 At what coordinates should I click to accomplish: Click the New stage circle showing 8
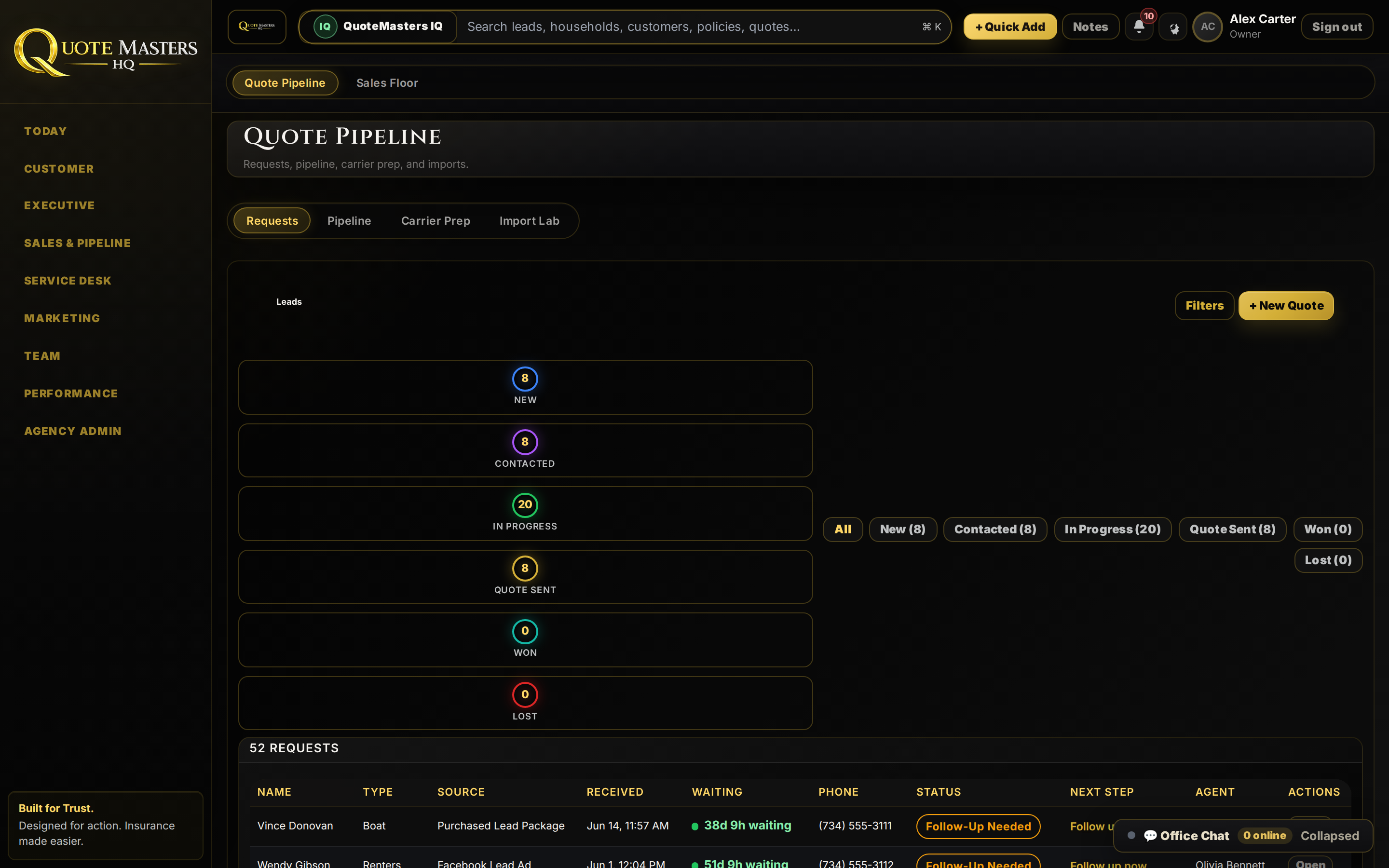pyautogui.click(x=525, y=379)
